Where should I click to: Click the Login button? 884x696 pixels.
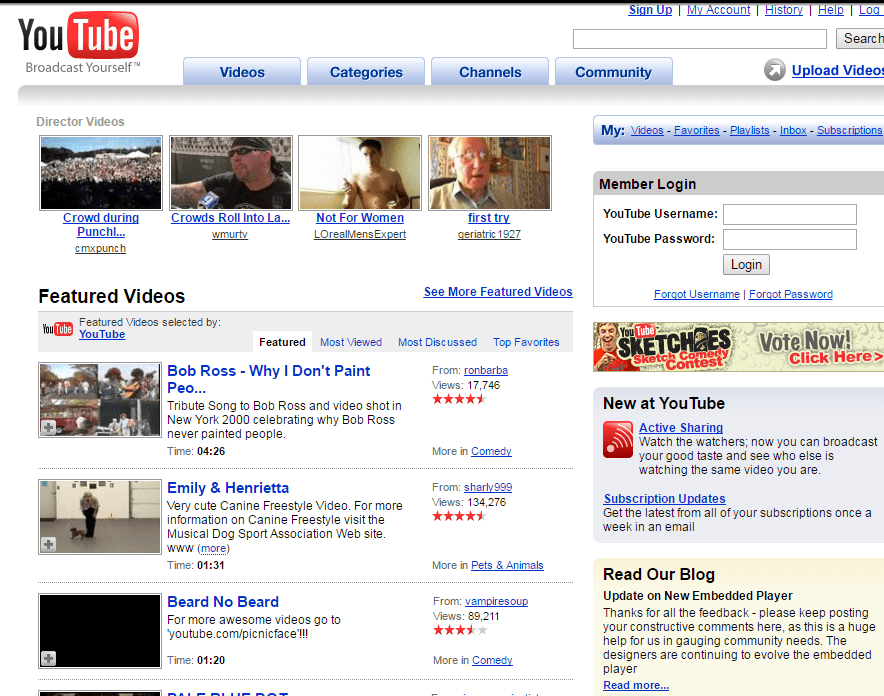(x=746, y=264)
